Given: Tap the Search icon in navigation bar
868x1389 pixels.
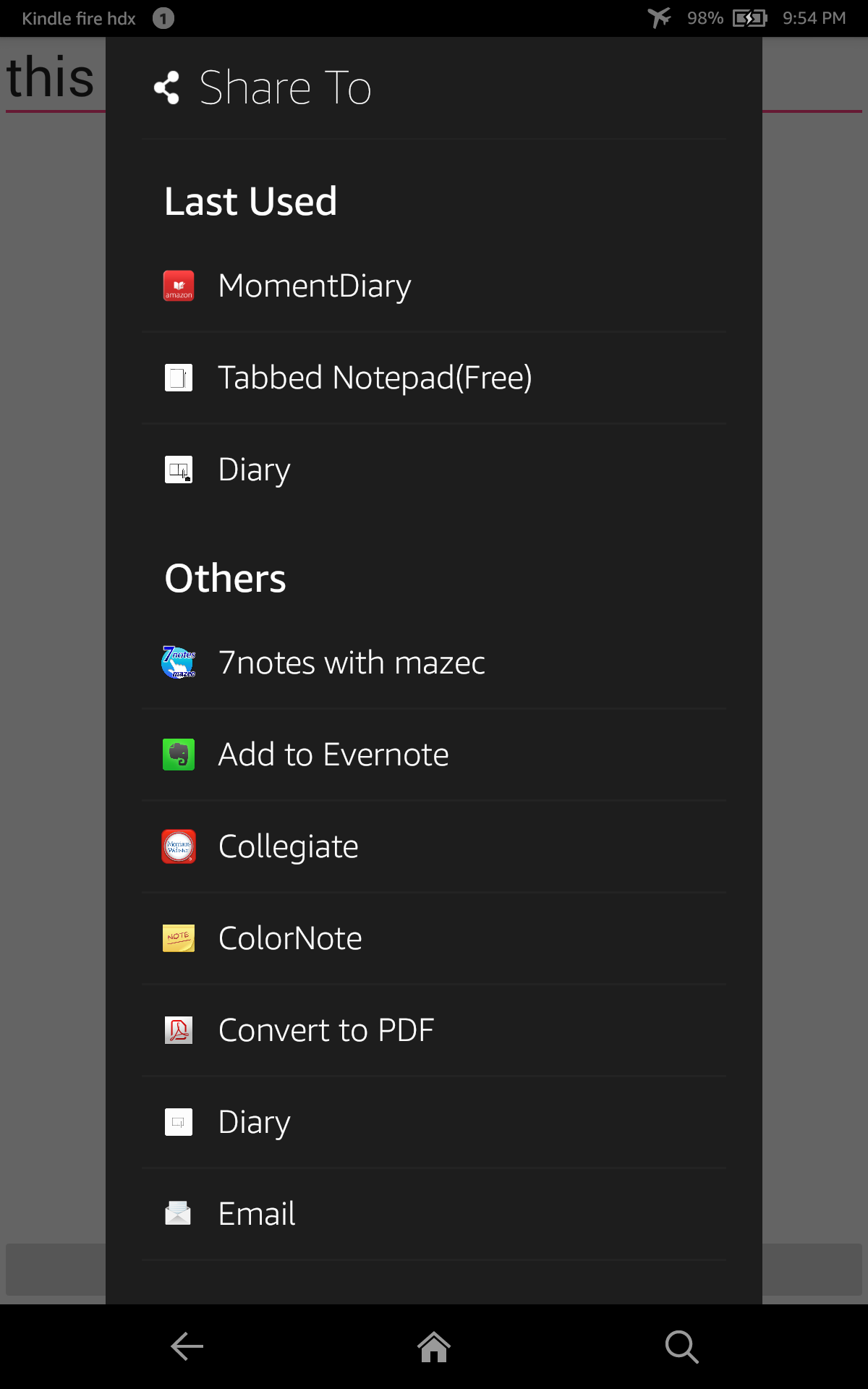Looking at the screenshot, I should pos(681,1346).
